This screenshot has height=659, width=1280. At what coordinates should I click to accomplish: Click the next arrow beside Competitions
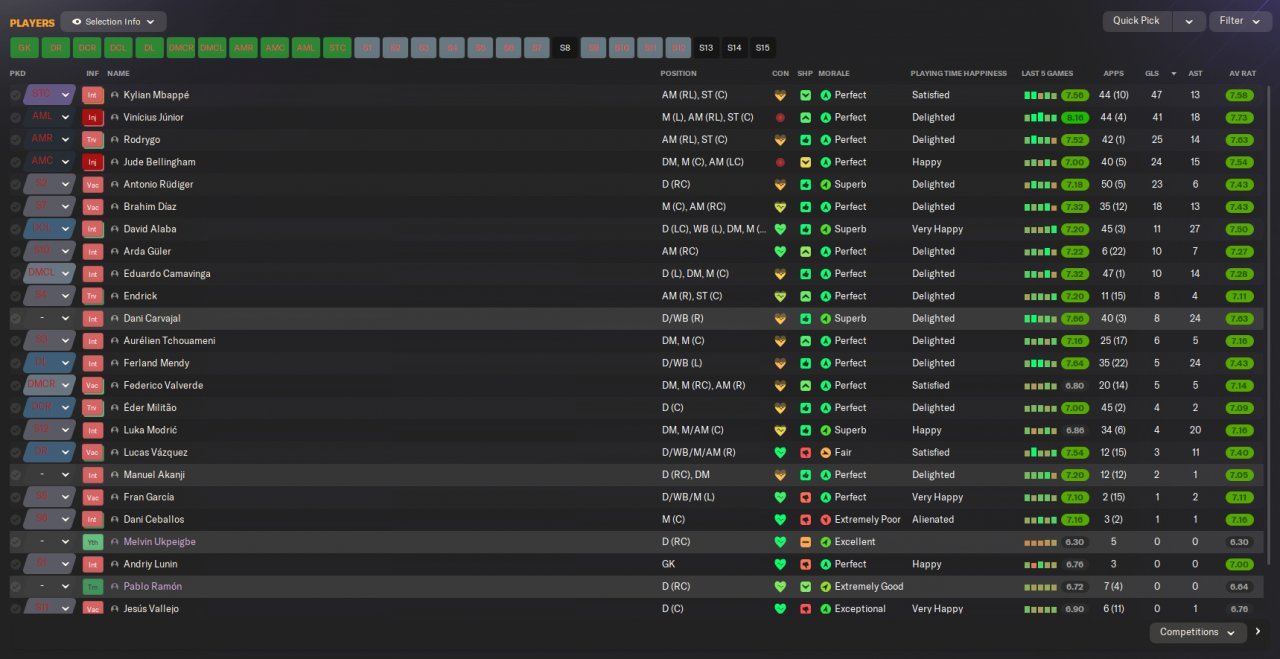pyautogui.click(x=1258, y=632)
